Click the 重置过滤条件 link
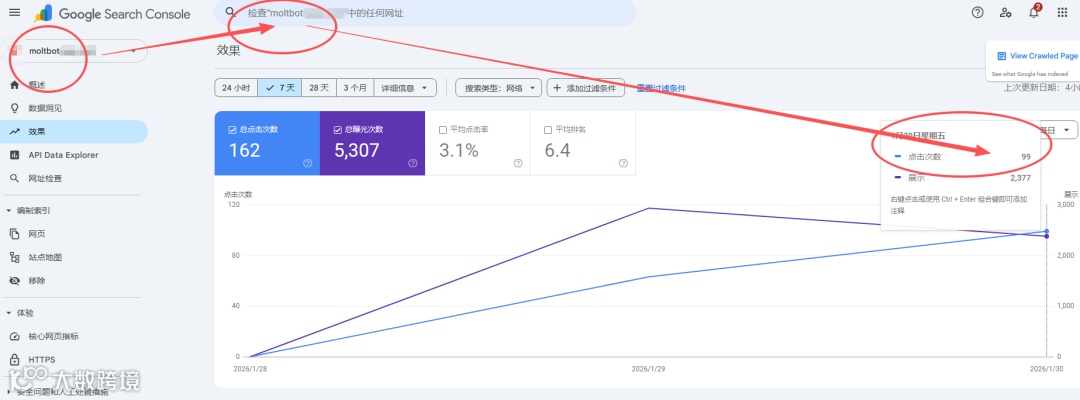Screen dimensions: 1080x400 point(661,88)
